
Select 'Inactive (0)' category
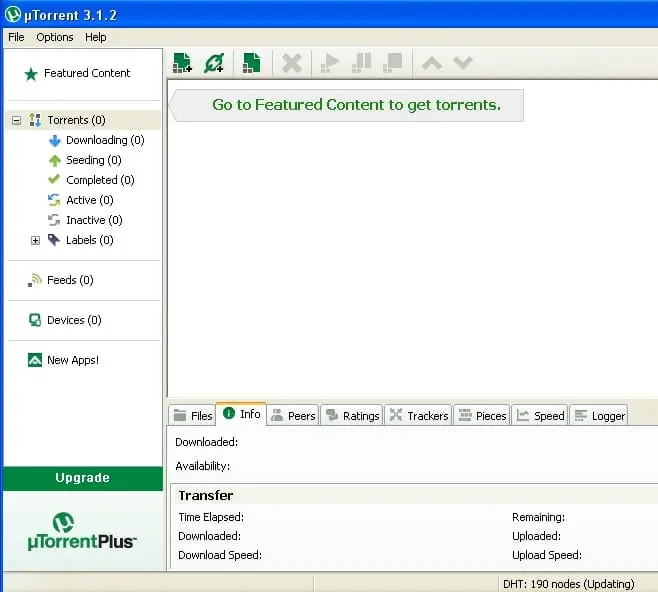94,220
